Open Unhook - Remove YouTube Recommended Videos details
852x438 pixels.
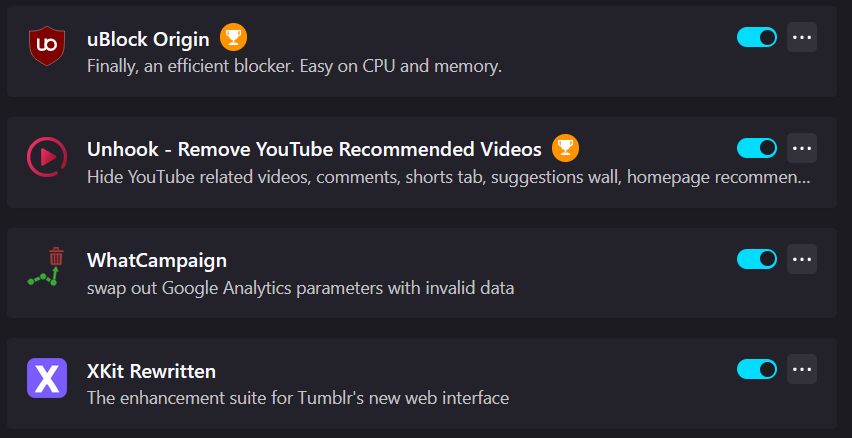(314, 149)
